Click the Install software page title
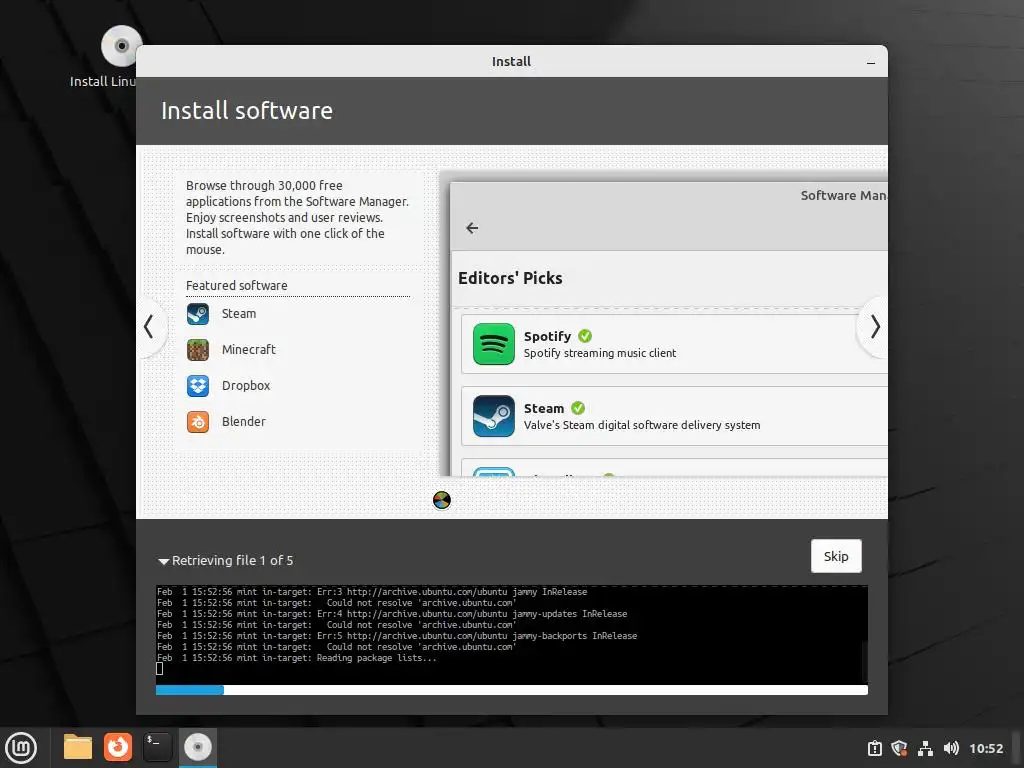The width and height of the screenshot is (1024, 768). 247,111
